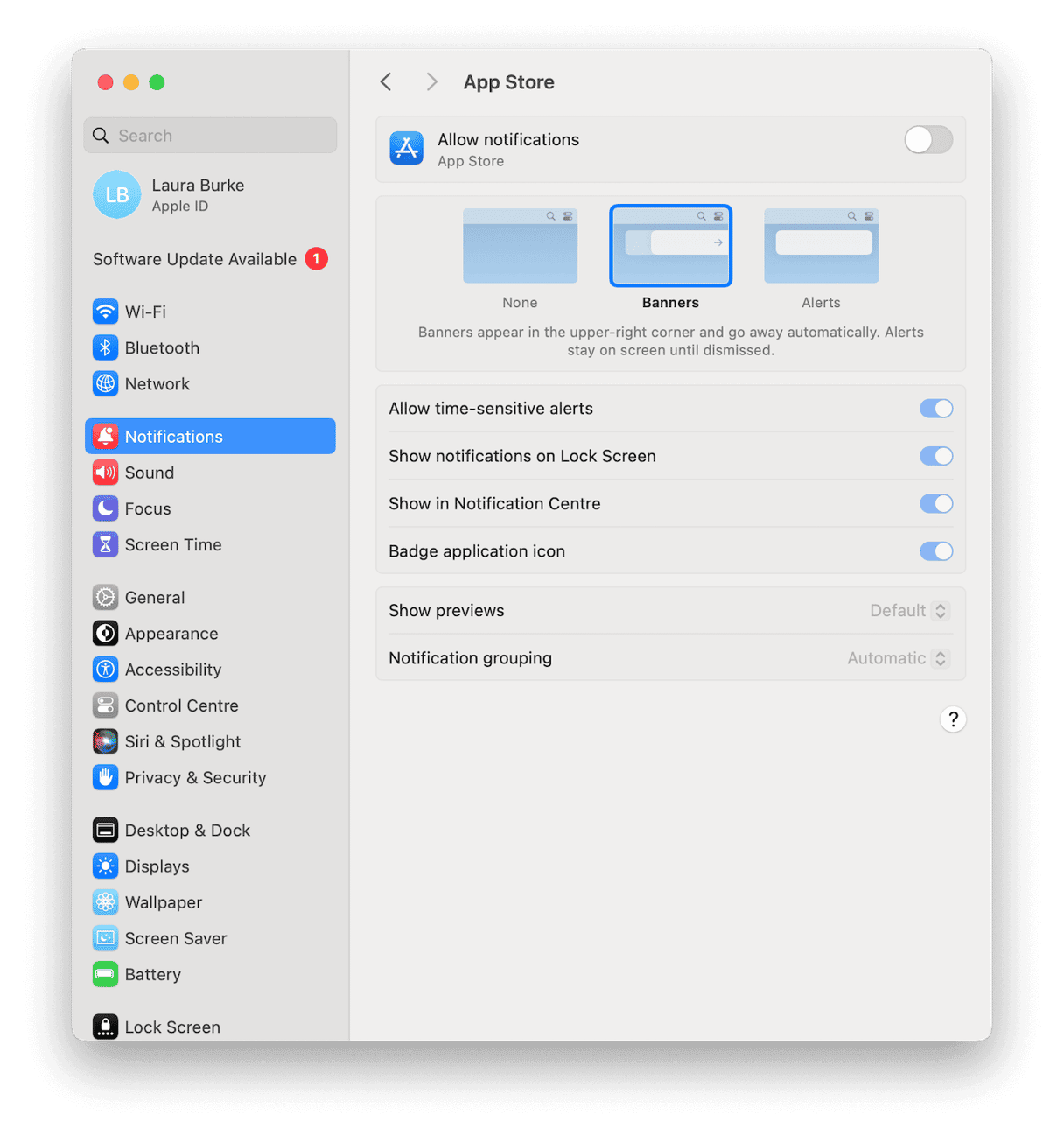Select the Alerts notification style
This screenshot has height=1136, width=1064.
pyautogui.click(x=820, y=246)
